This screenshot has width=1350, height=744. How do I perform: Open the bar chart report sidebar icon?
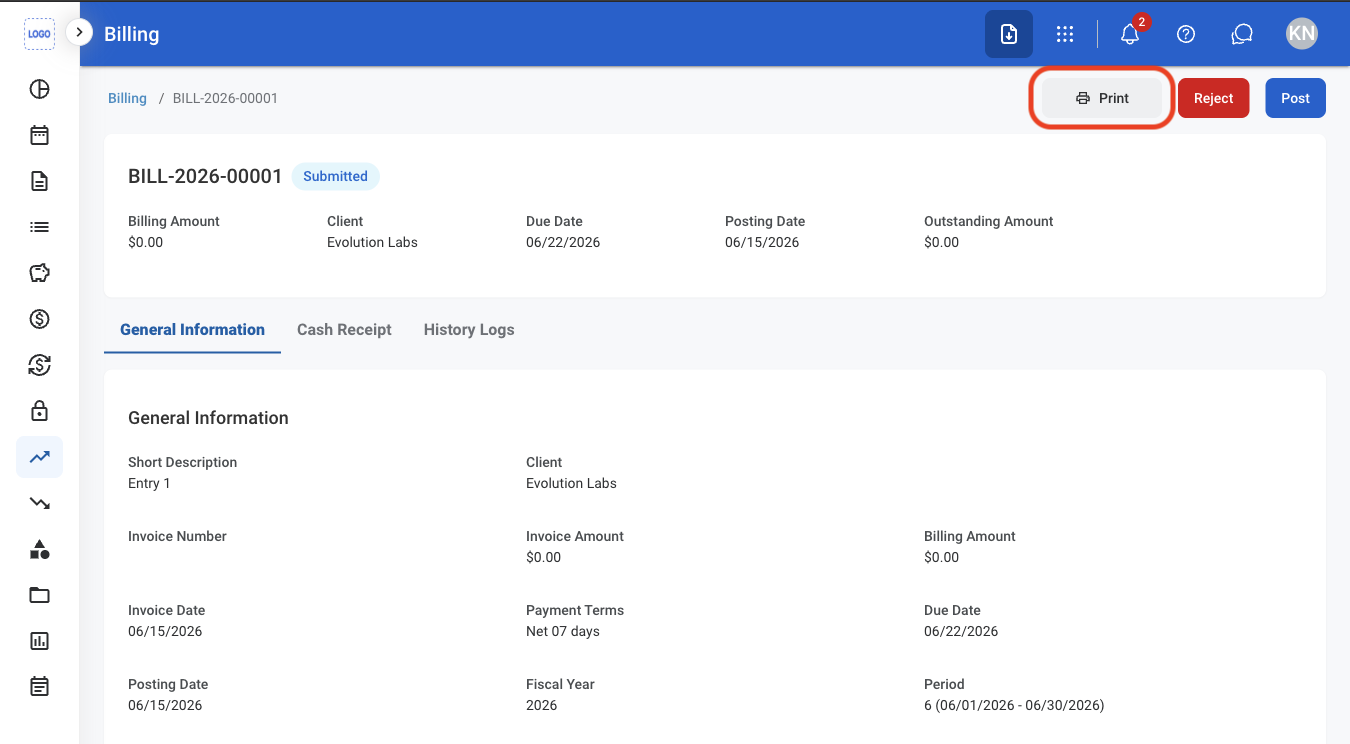click(39, 641)
